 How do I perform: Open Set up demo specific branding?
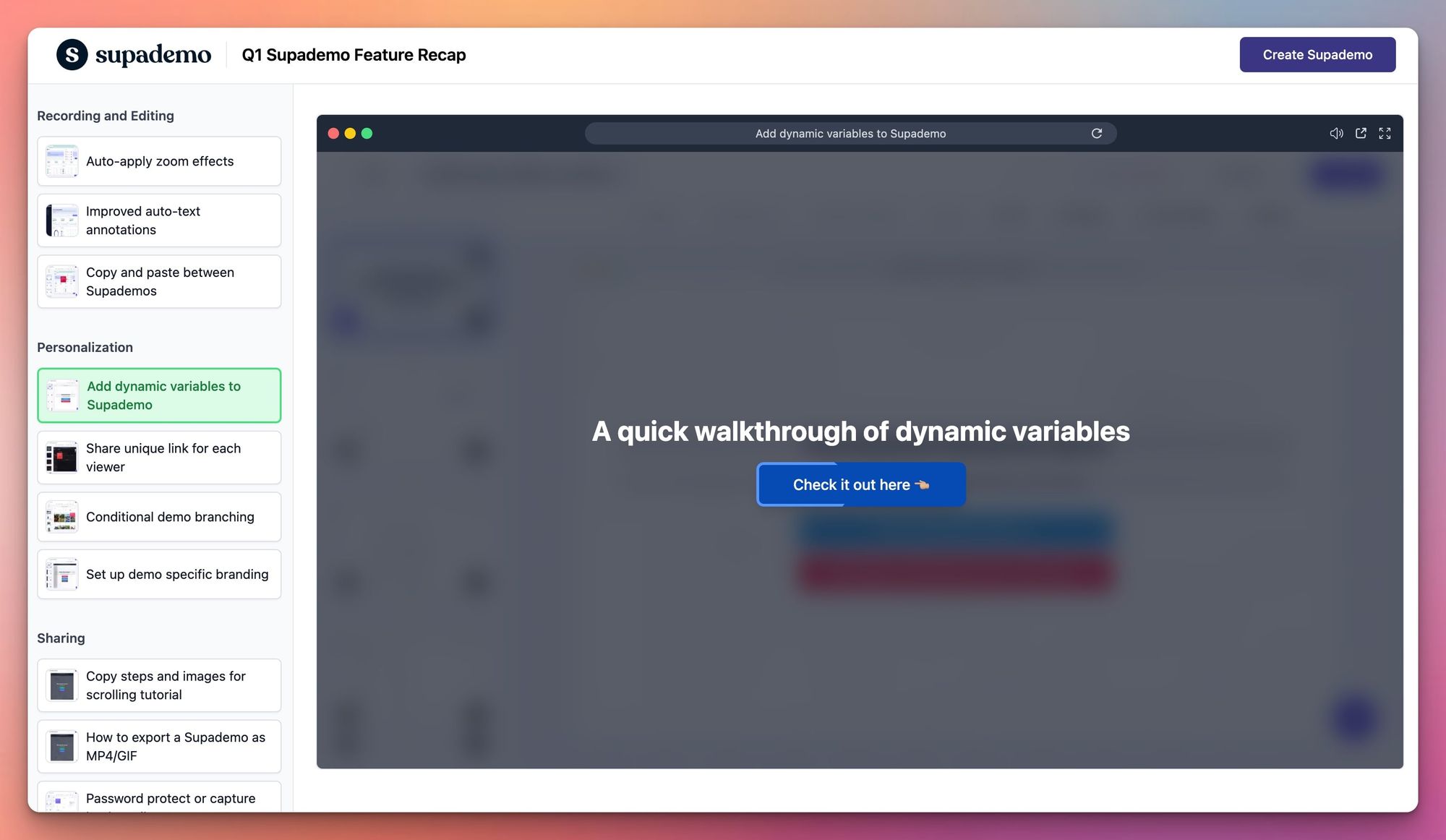[159, 575]
